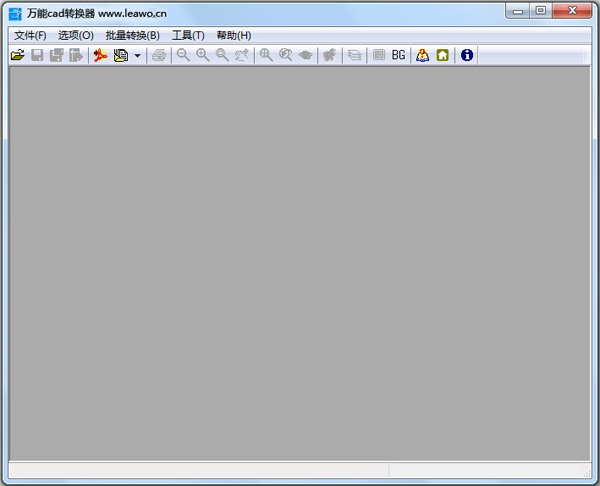Open the 工具(T) menu

point(188,36)
